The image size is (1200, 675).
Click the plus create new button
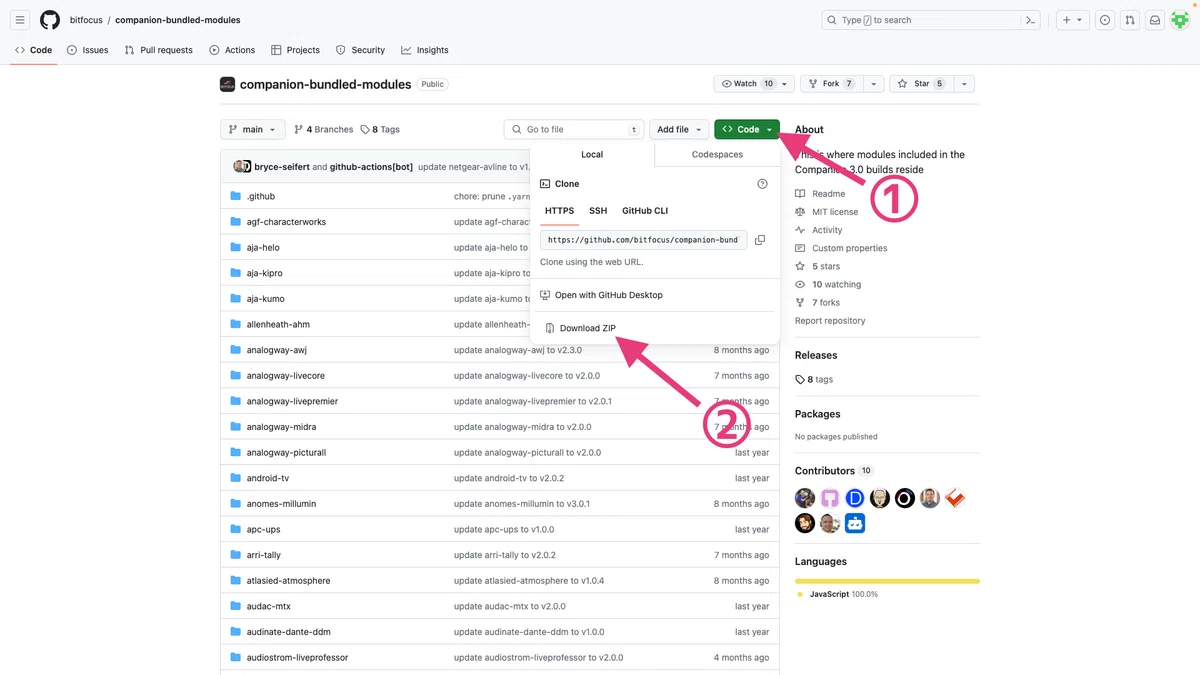point(1072,20)
